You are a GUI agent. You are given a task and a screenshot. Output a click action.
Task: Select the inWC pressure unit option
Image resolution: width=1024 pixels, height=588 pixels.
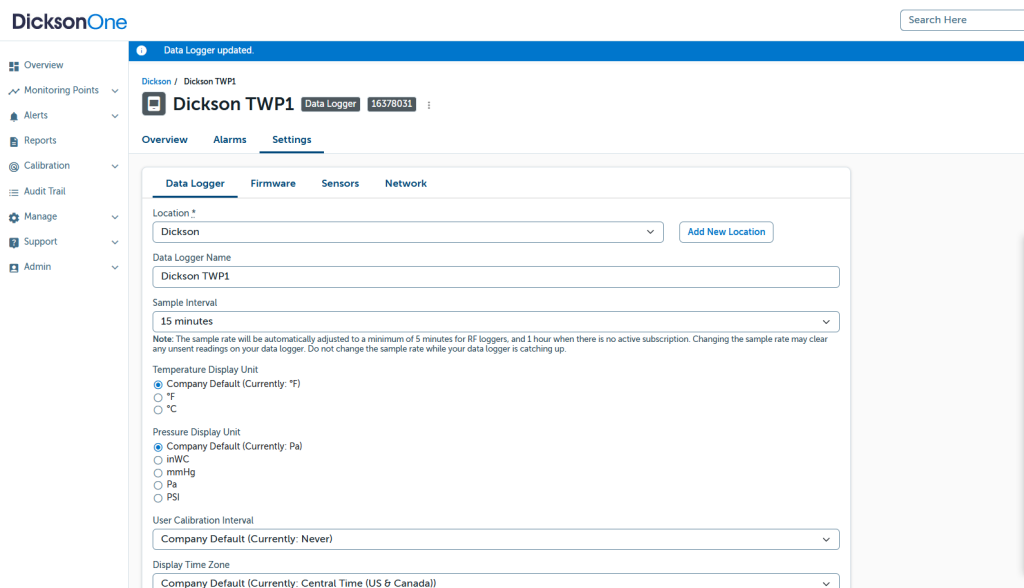click(x=158, y=460)
